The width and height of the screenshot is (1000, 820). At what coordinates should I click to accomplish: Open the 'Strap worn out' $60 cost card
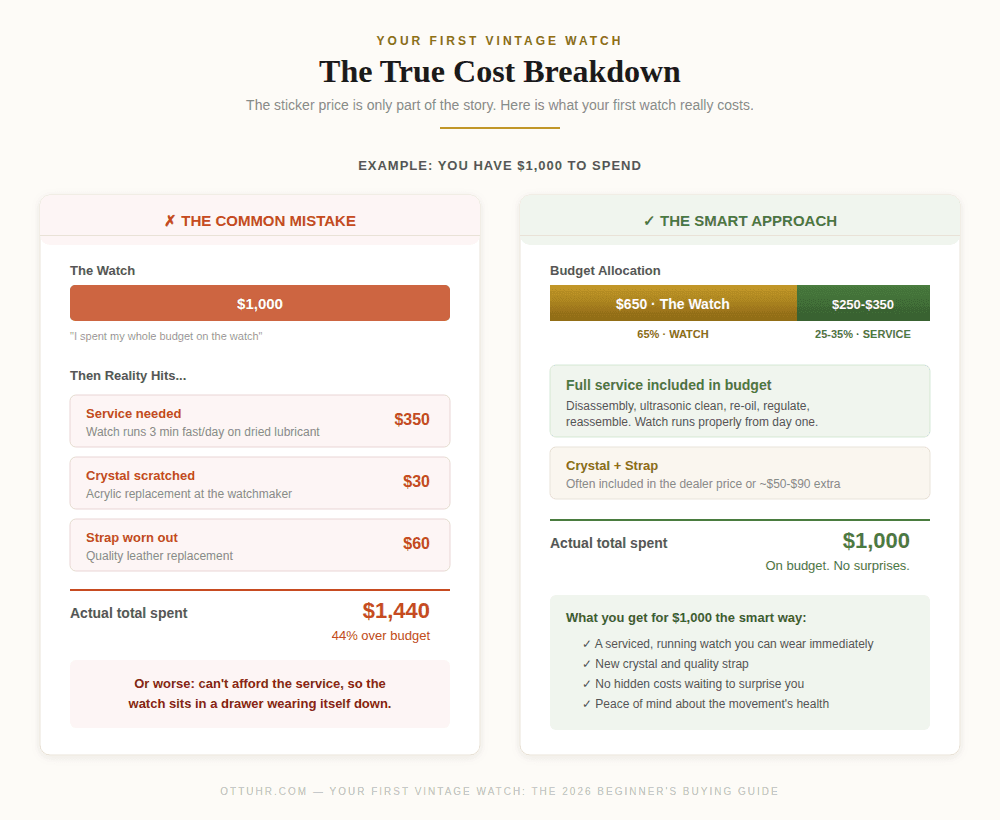(260, 545)
